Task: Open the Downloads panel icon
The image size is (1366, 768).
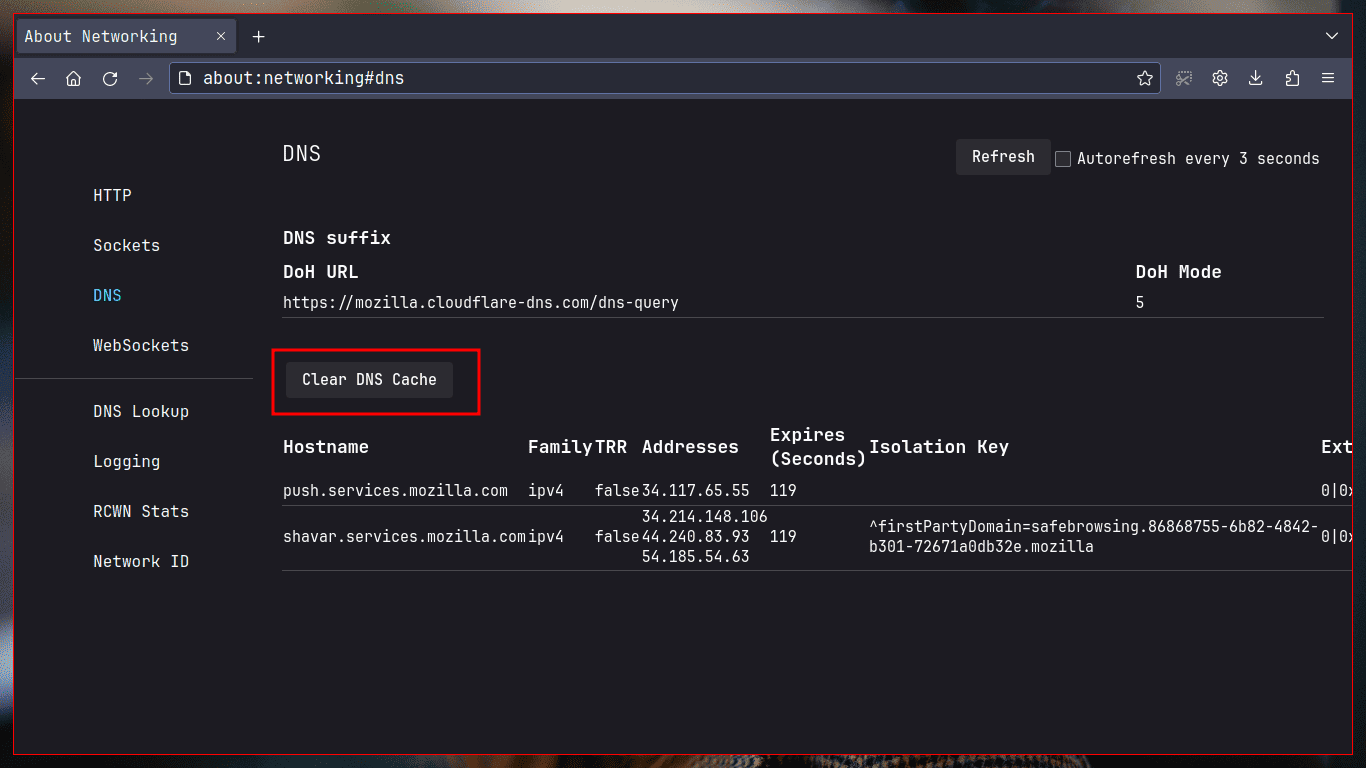Action: (1256, 77)
